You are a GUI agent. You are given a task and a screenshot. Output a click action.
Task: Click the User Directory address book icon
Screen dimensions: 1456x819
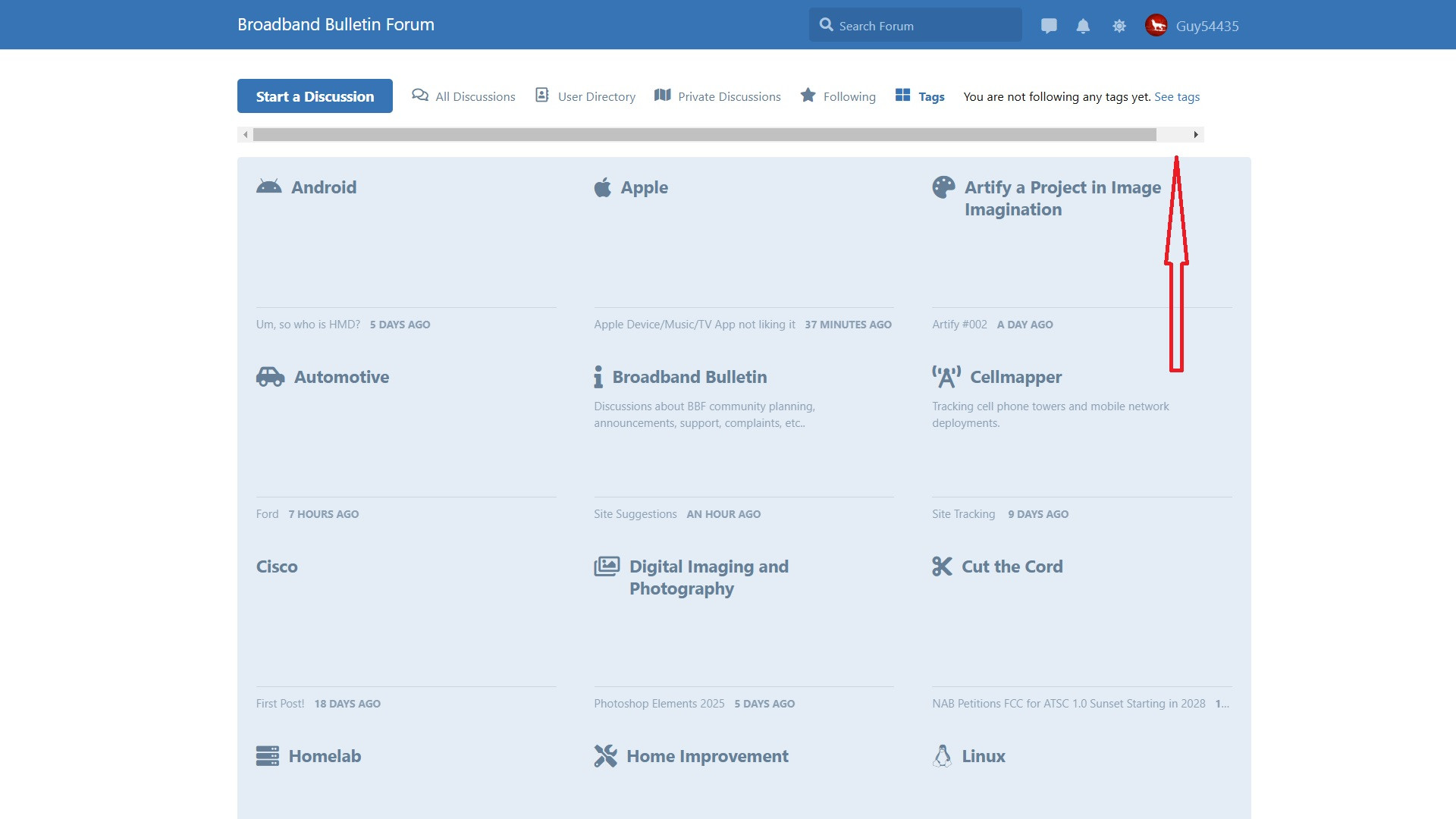[541, 95]
